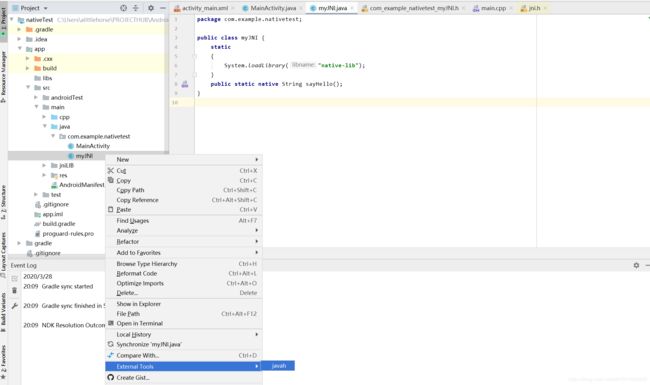650x385 pixels.
Task: Choose Create Gist... menu item
Action: tap(184, 378)
